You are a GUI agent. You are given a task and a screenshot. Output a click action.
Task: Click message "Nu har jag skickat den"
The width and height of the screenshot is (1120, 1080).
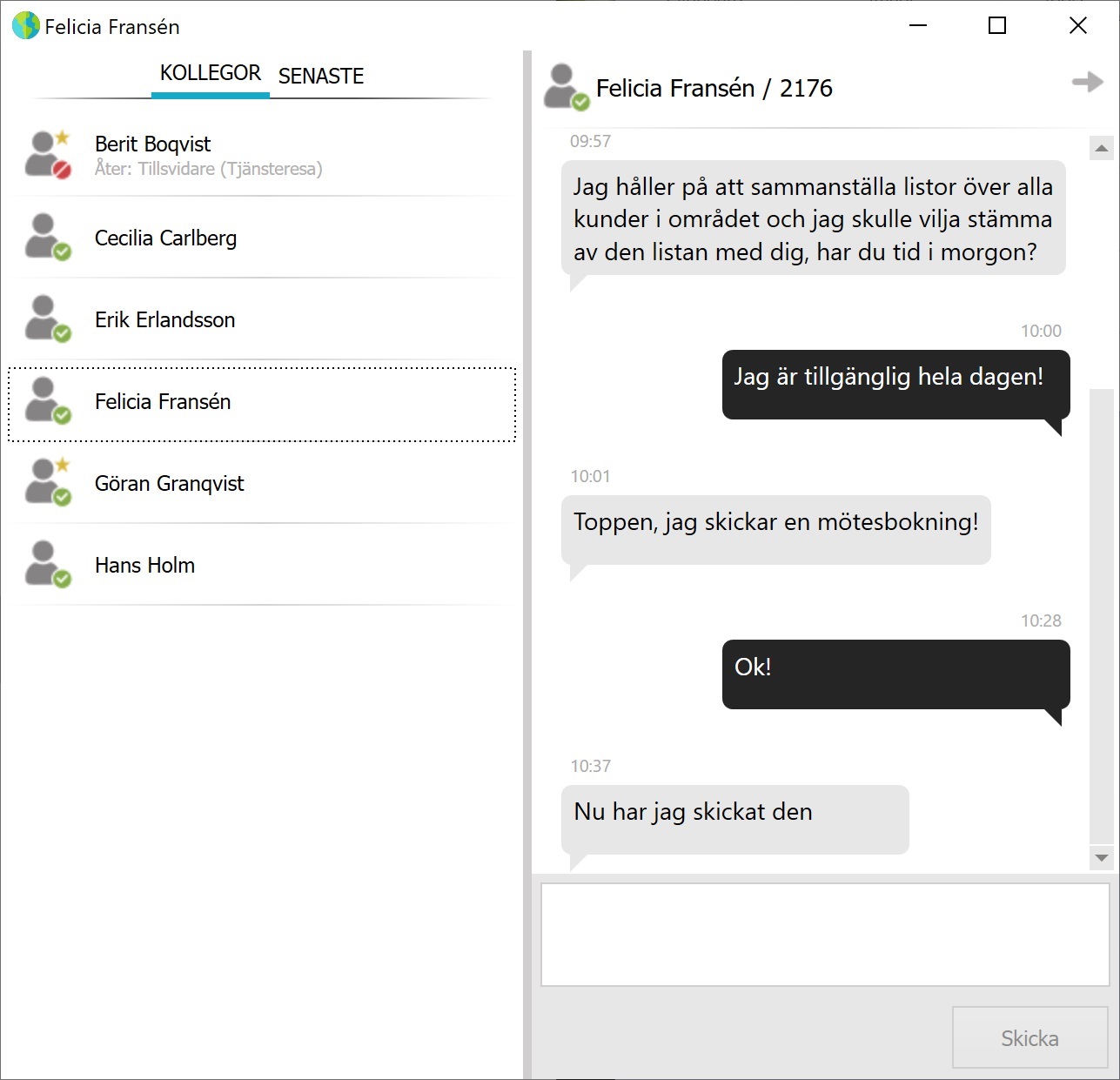735,820
